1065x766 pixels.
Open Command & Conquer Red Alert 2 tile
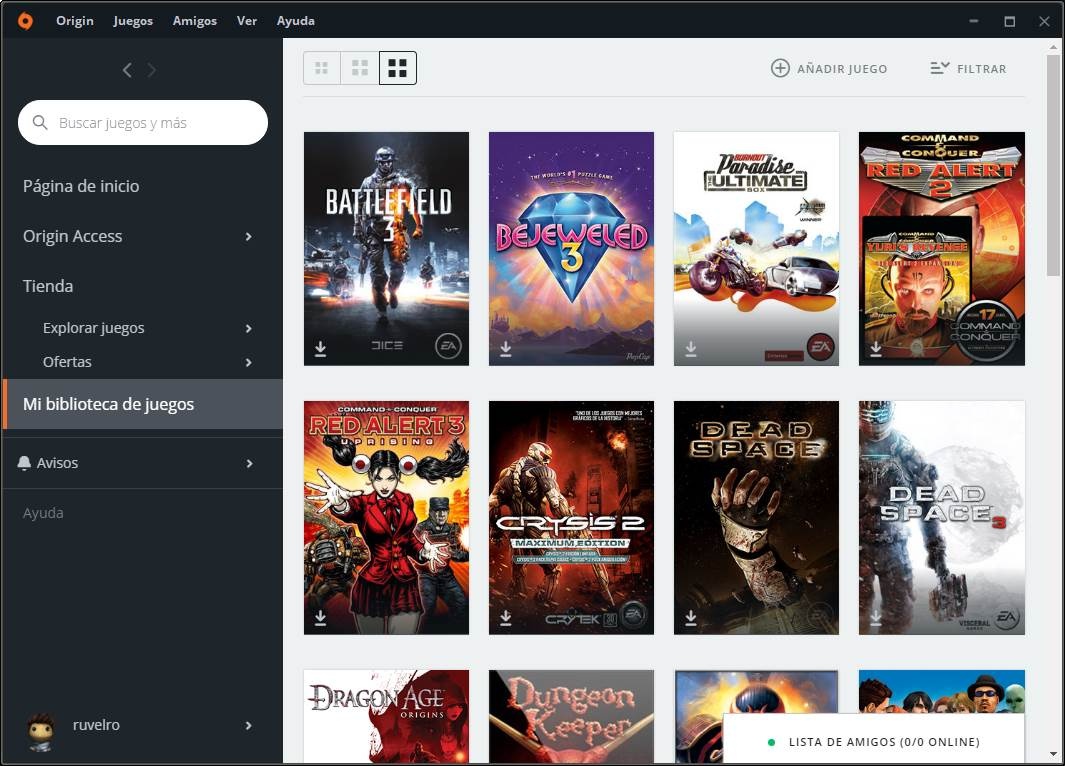pos(942,249)
